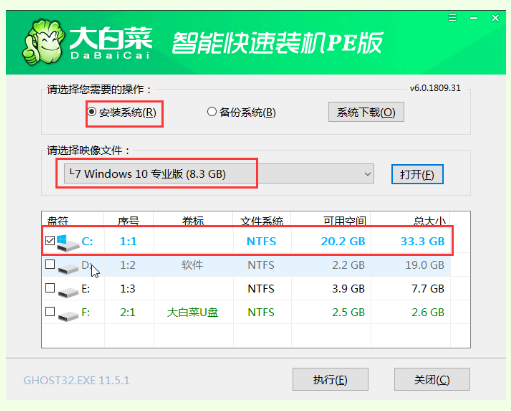Click the 关闭(C) button
511x411 pixels.
432,379
